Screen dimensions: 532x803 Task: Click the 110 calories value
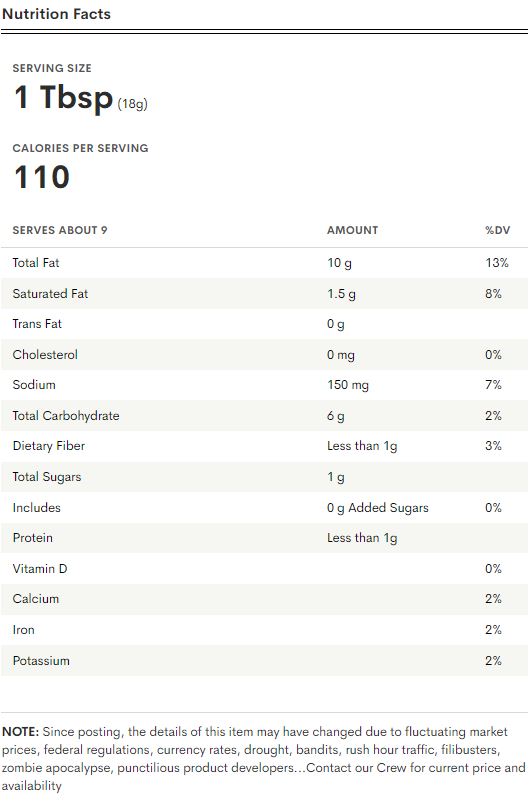coord(41,177)
